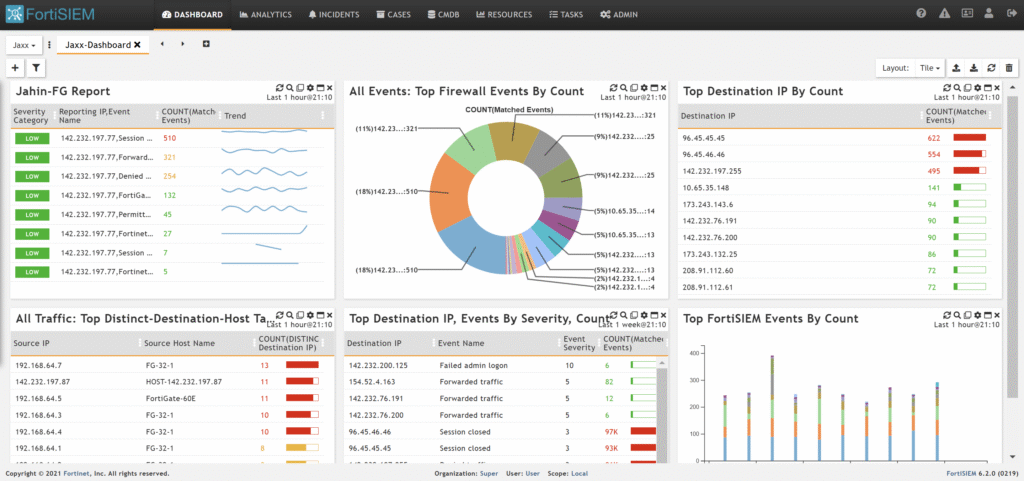Click the user profile icon in header
Viewport: 1024px width, 481px height.
click(x=987, y=14)
